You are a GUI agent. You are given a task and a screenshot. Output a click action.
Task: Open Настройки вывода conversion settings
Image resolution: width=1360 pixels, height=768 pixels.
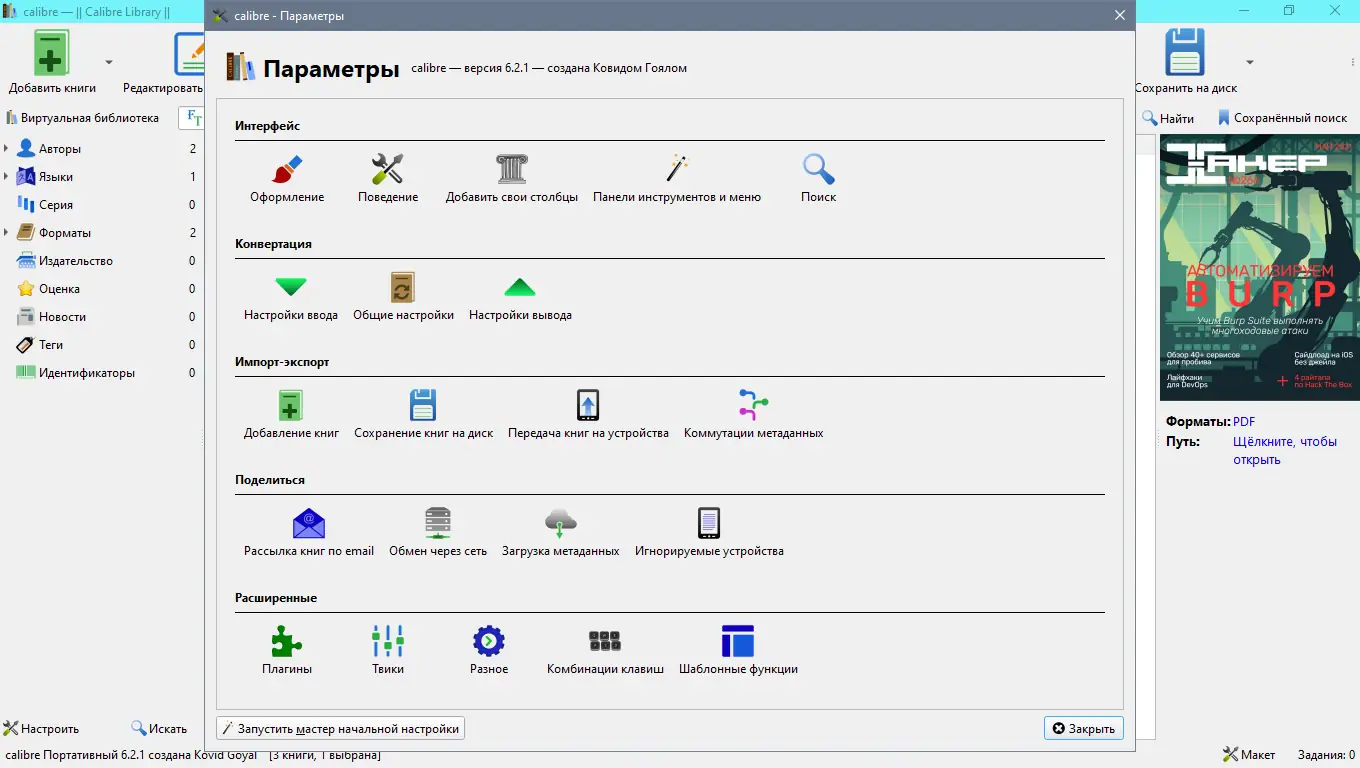[x=520, y=297]
